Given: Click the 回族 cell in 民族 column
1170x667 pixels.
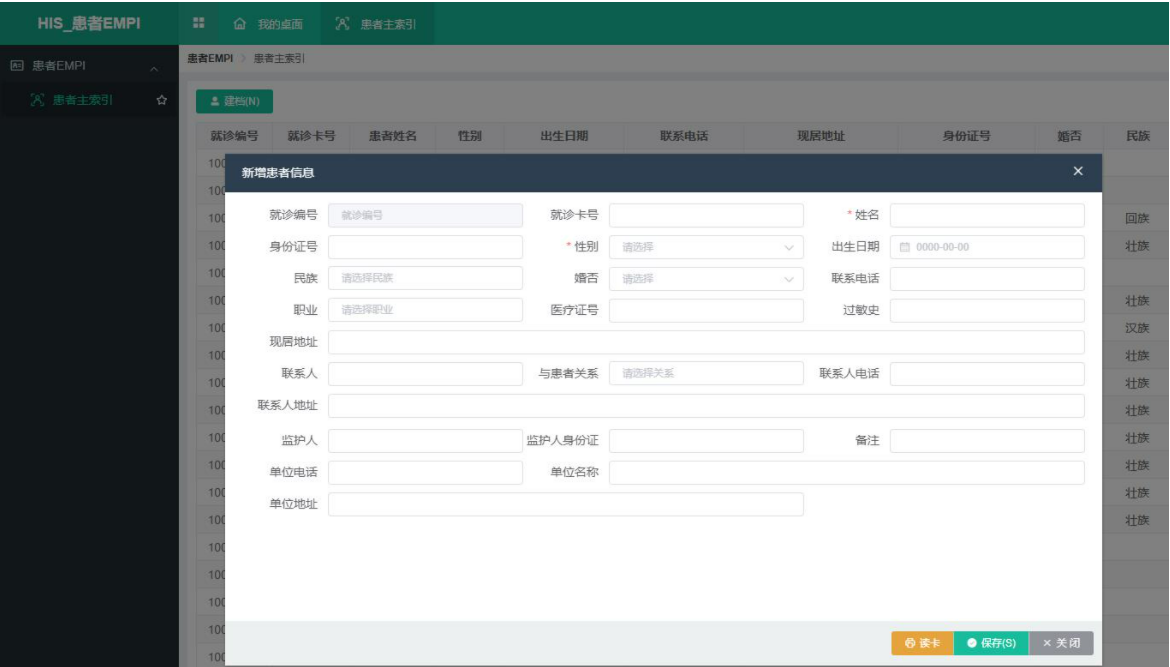Looking at the screenshot, I should pos(1137,218).
